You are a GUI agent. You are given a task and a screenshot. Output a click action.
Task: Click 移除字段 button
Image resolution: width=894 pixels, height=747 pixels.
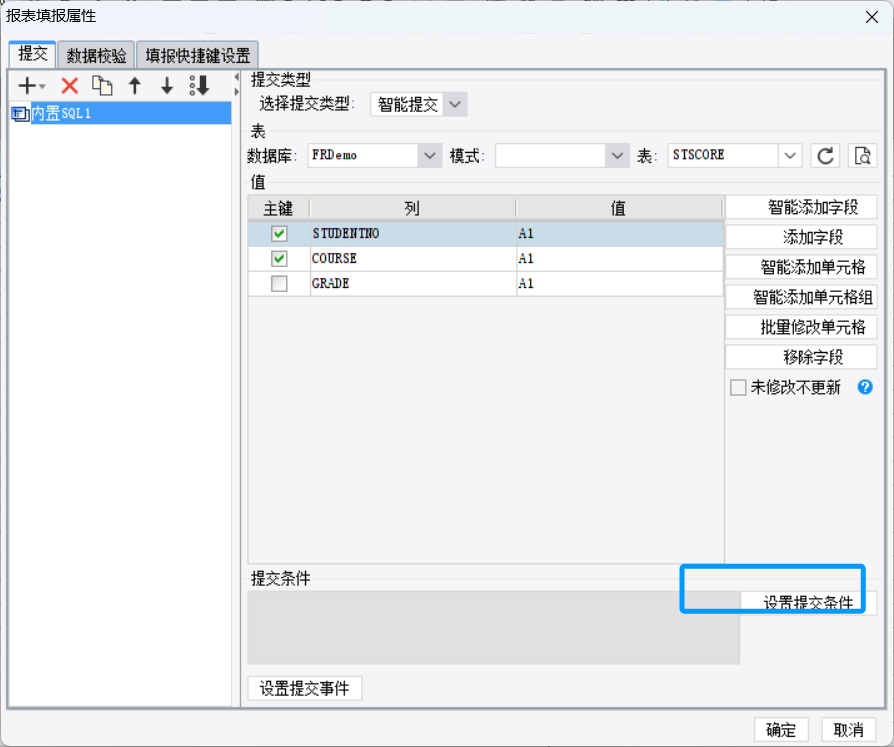801,357
